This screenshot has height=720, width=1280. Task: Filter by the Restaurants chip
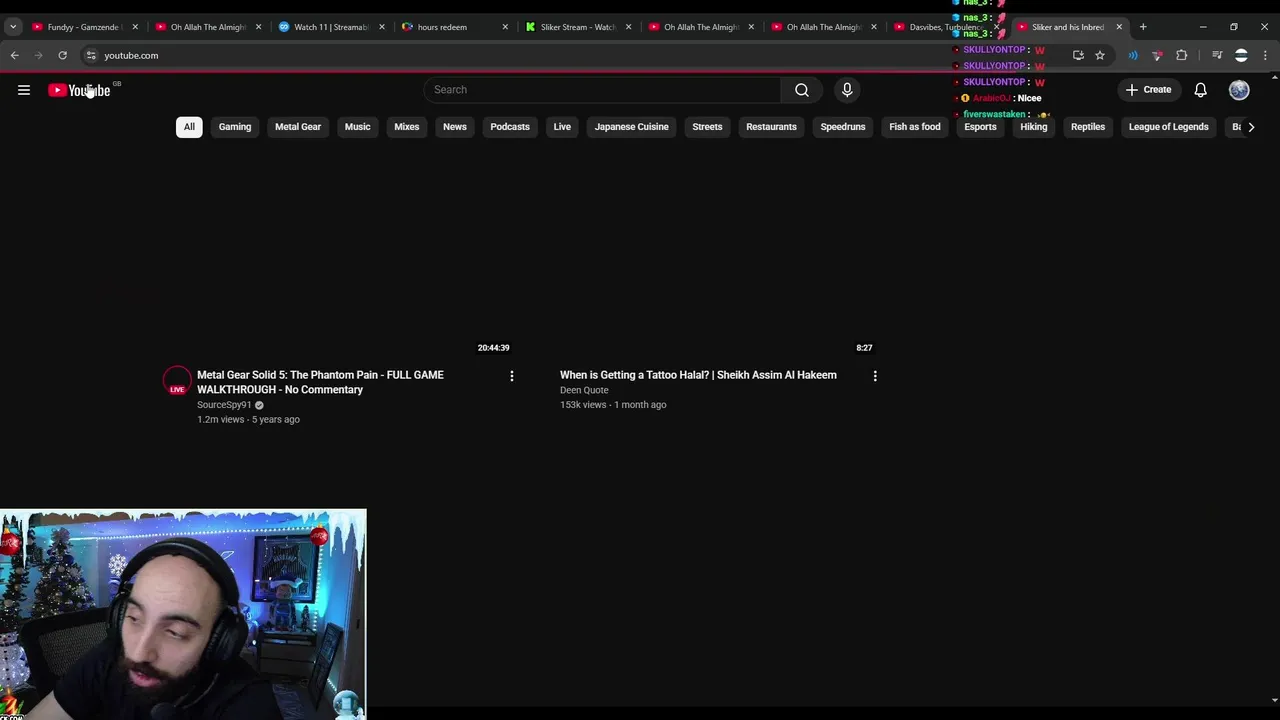[x=771, y=127]
